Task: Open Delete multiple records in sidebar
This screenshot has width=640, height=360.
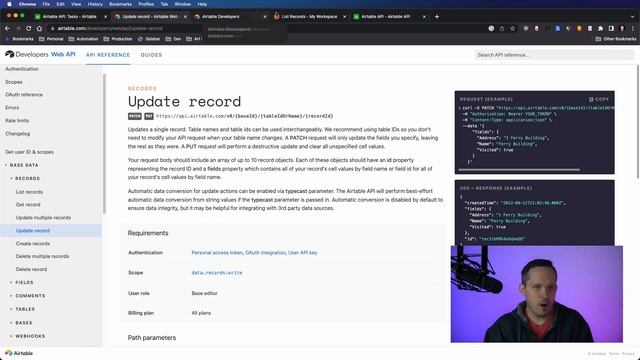Action: 42,256
